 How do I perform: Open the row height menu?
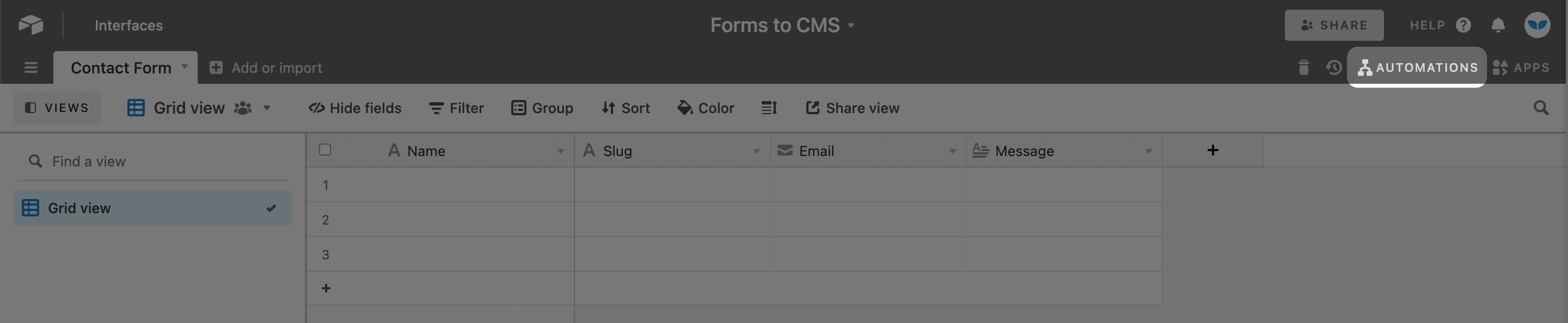coord(769,108)
